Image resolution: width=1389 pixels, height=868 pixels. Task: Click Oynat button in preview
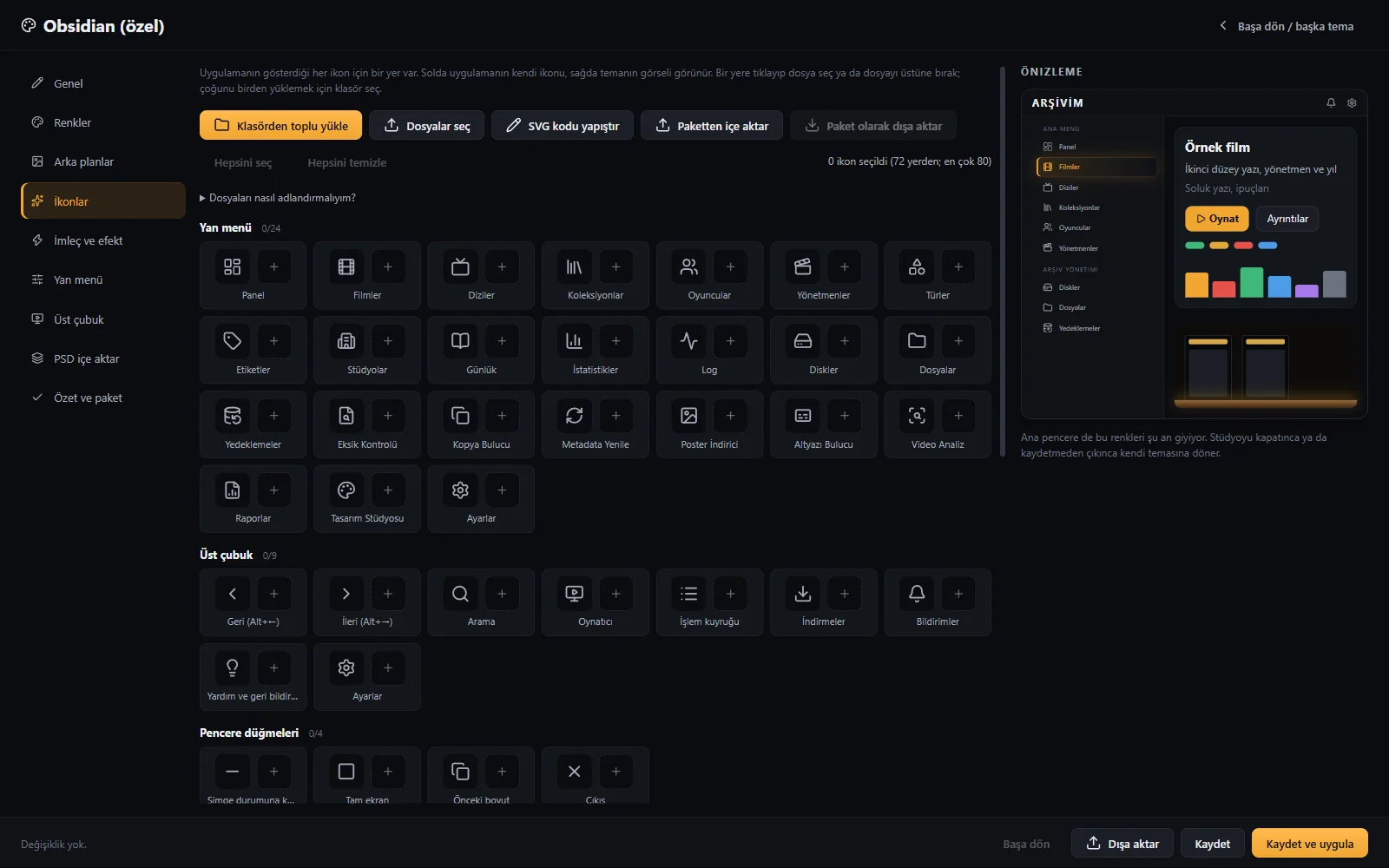[x=1217, y=219]
